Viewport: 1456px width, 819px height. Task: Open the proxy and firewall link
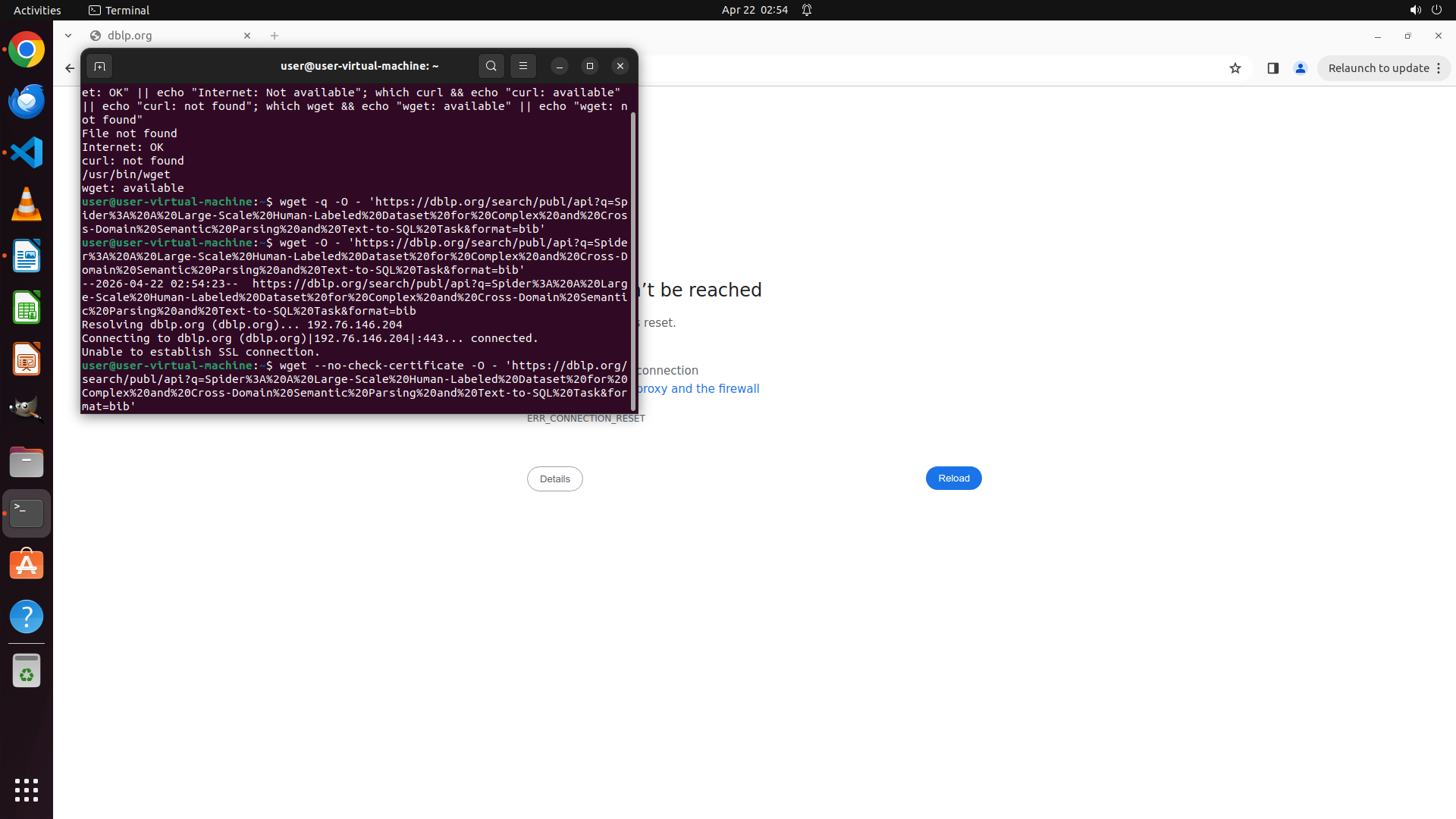(698, 388)
